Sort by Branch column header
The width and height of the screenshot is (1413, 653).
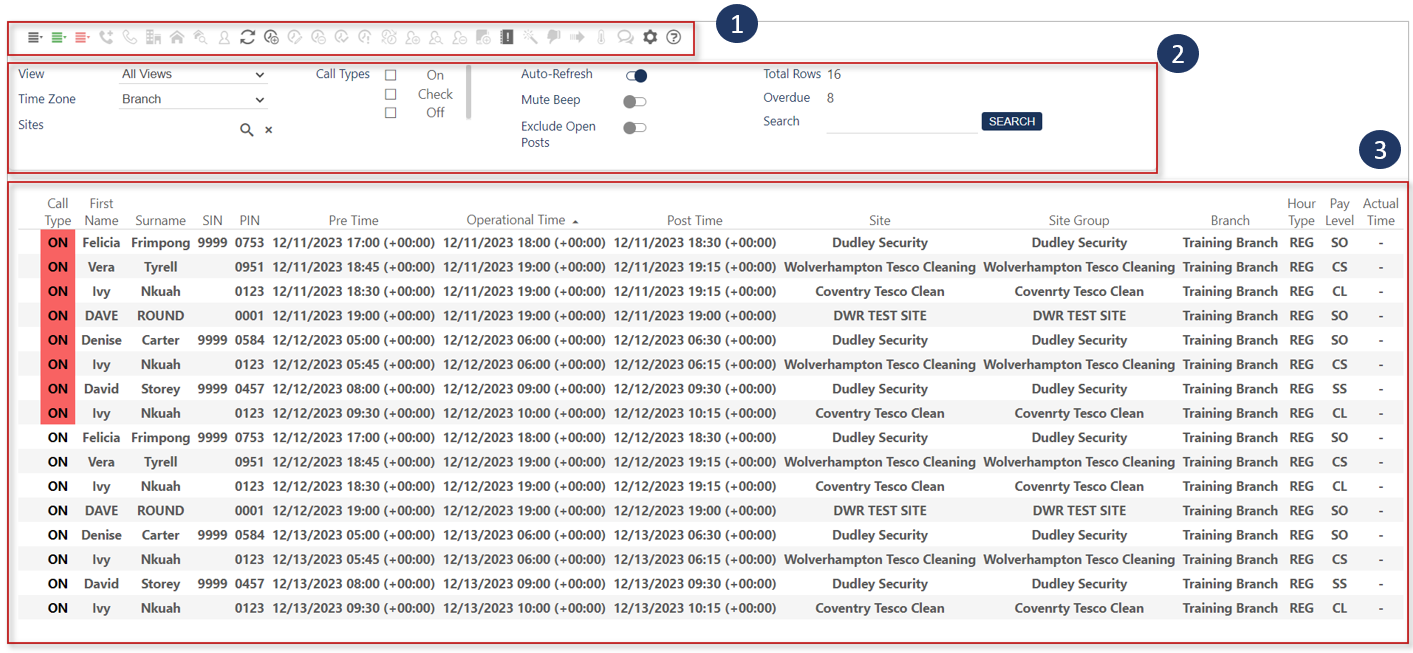[1230, 221]
